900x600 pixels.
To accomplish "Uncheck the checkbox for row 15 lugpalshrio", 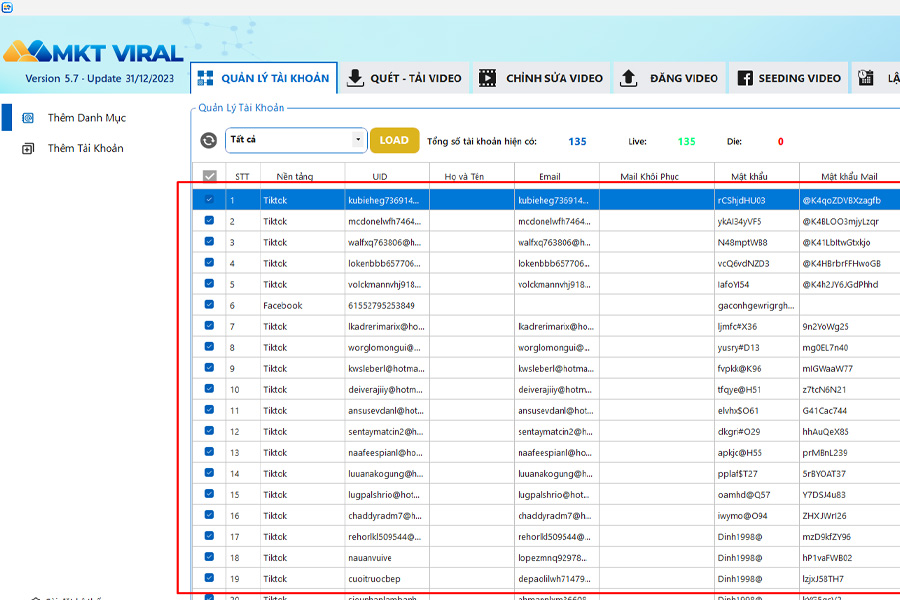I will click(209, 494).
